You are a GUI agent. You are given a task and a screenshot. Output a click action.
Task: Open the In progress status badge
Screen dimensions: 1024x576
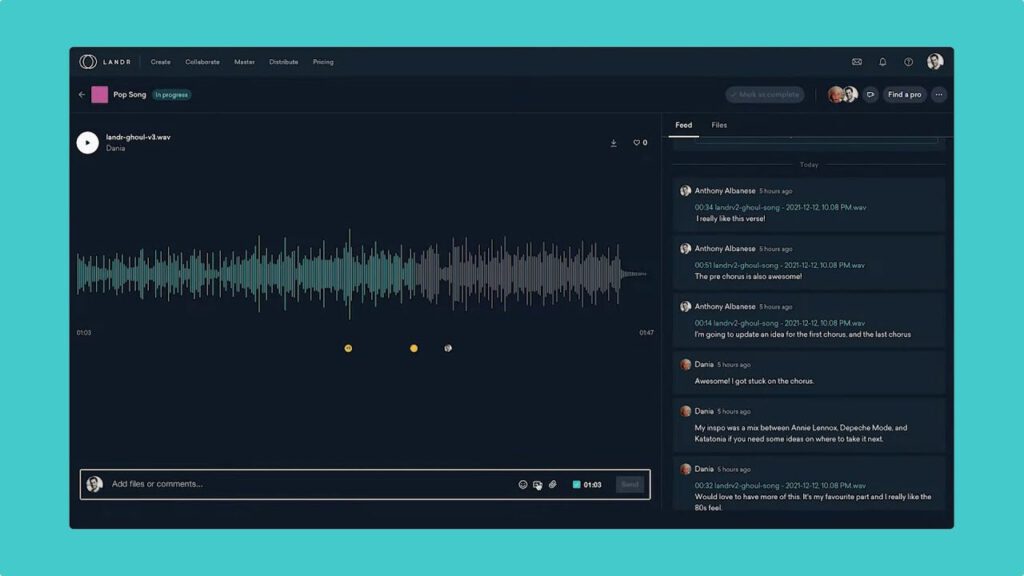point(172,95)
